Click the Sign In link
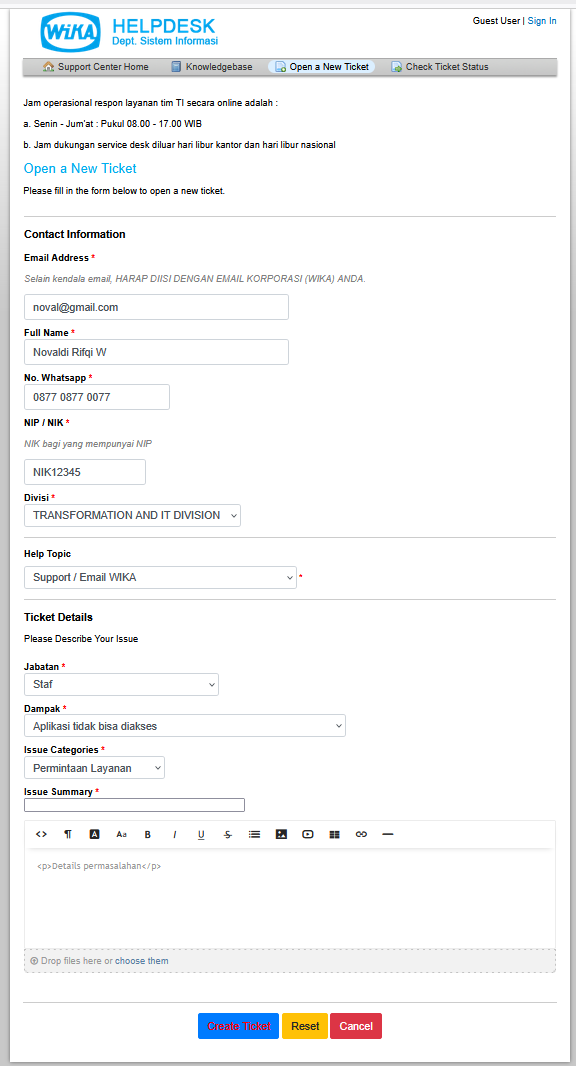 542,21
